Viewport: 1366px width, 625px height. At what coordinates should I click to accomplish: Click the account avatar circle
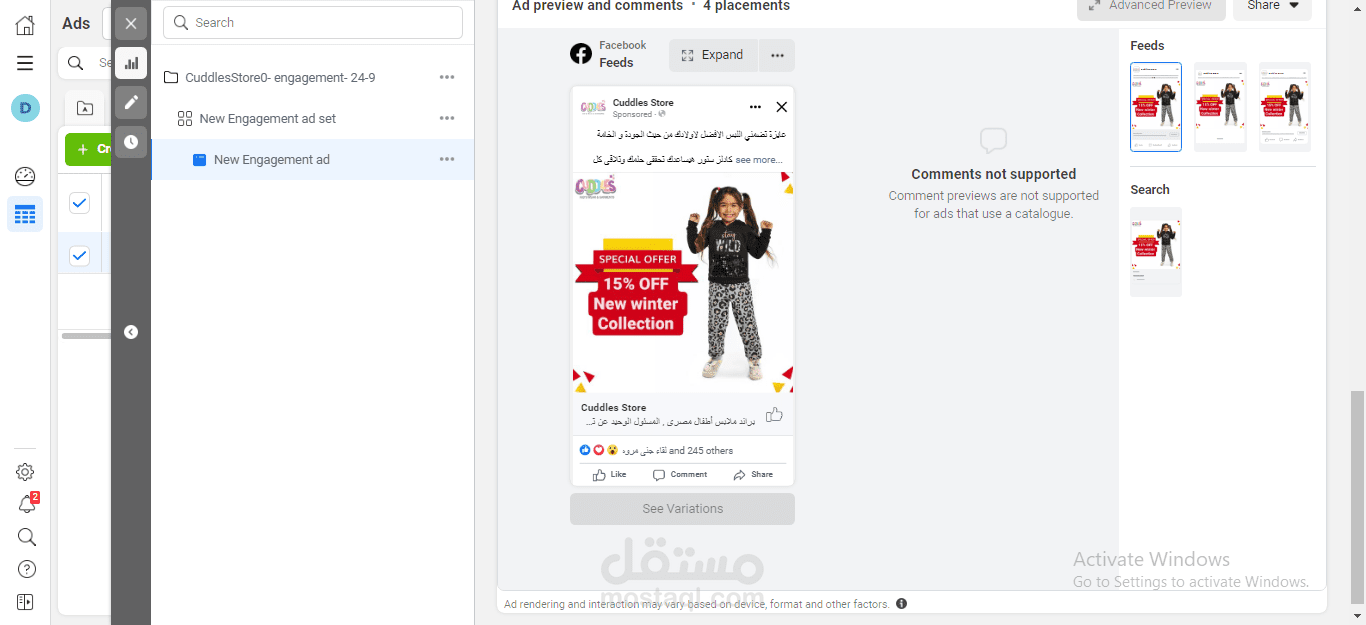tap(25, 107)
